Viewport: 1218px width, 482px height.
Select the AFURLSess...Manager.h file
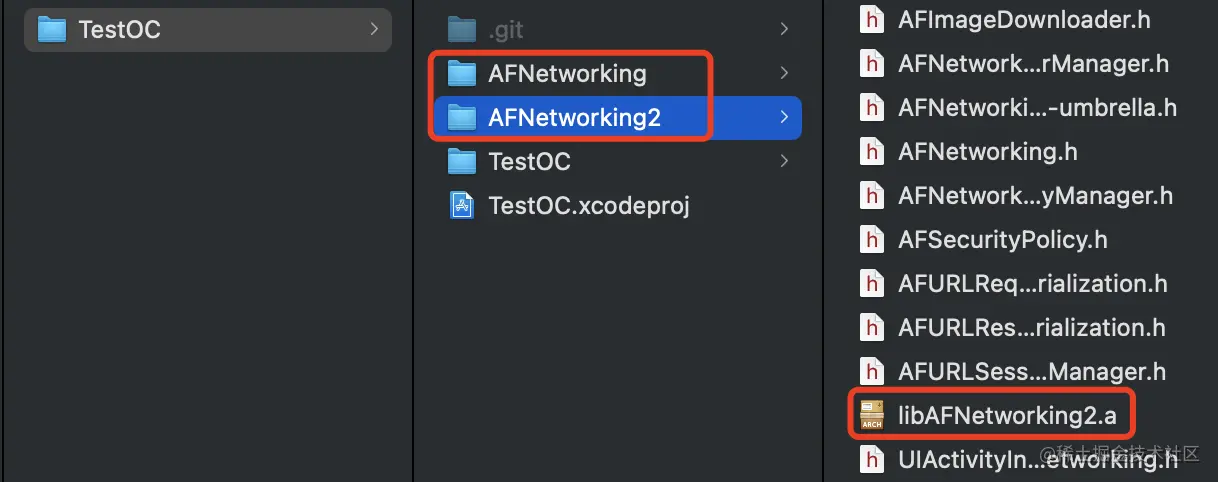click(x=1032, y=372)
